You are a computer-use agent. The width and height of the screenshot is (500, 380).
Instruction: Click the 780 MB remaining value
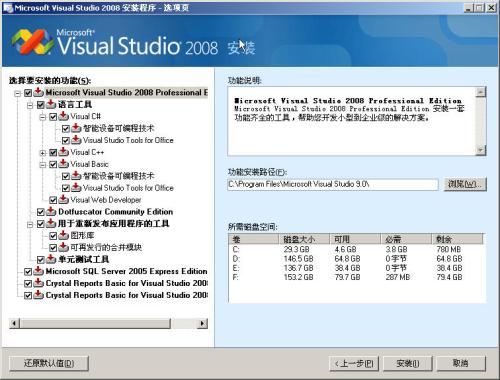(449, 249)
